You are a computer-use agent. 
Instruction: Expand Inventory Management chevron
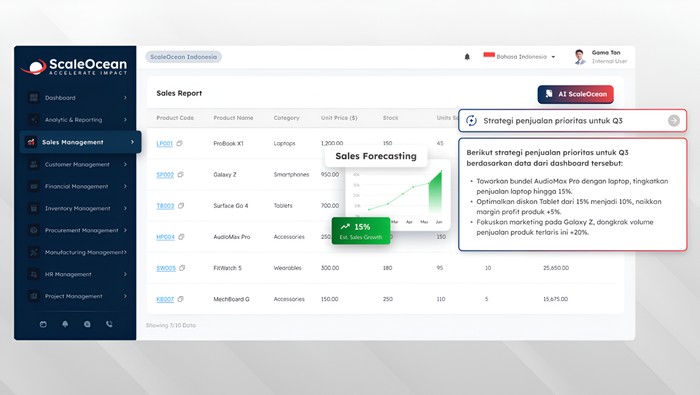125,208
